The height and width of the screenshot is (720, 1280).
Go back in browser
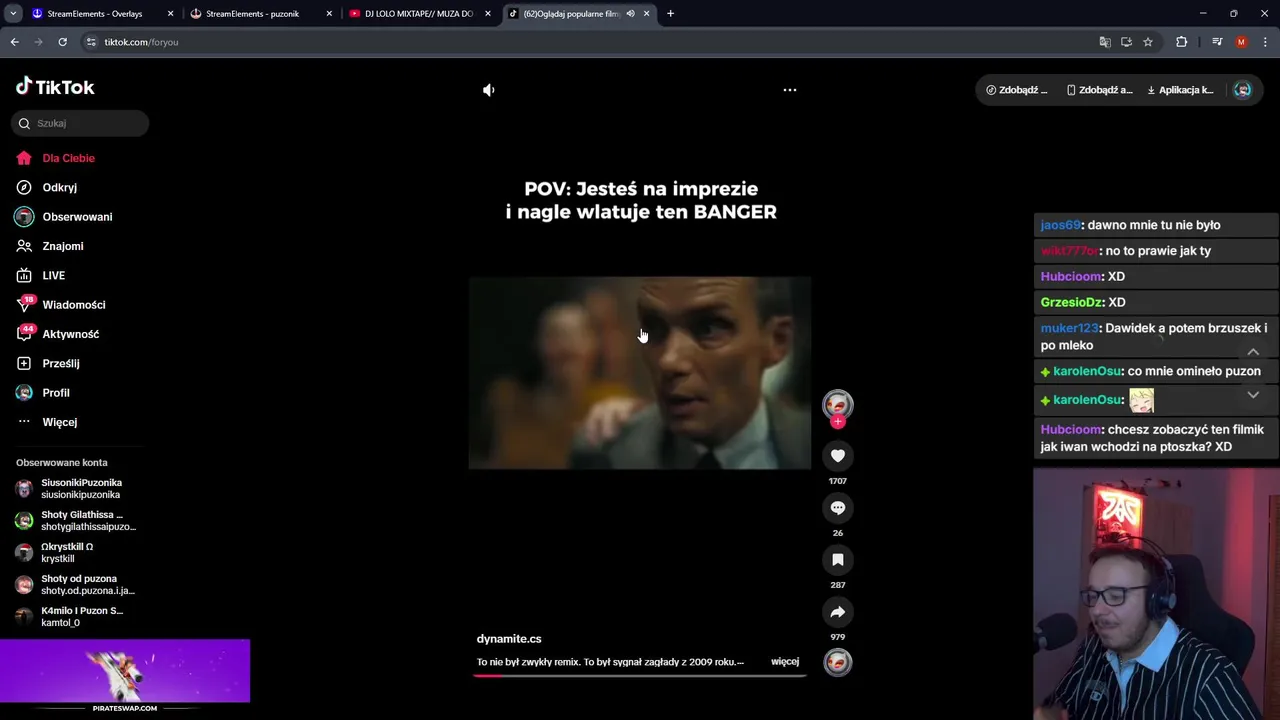pos(14,42)
